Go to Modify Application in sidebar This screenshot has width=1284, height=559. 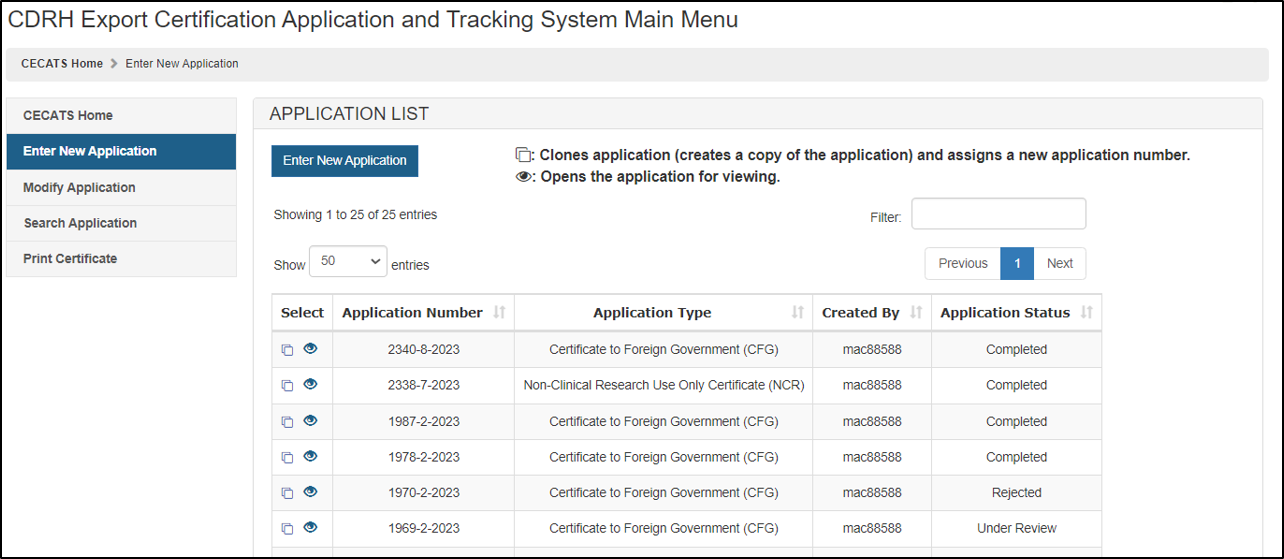point(79,187)
